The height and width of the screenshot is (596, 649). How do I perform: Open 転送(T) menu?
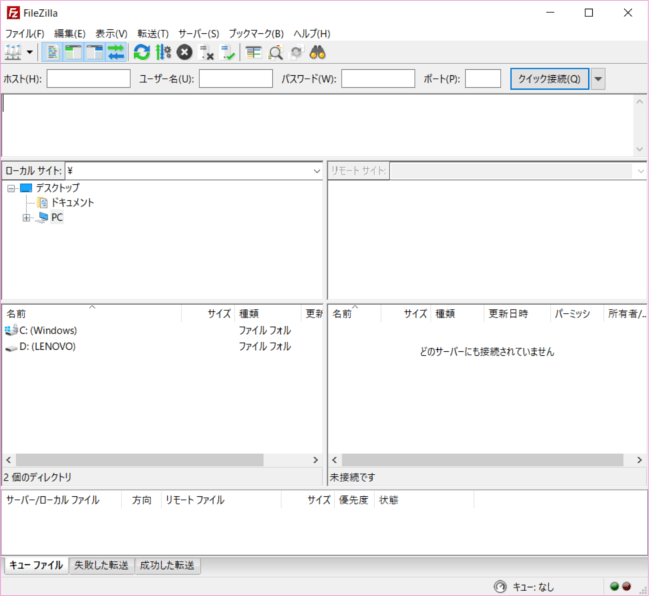(x=153, y=34)
